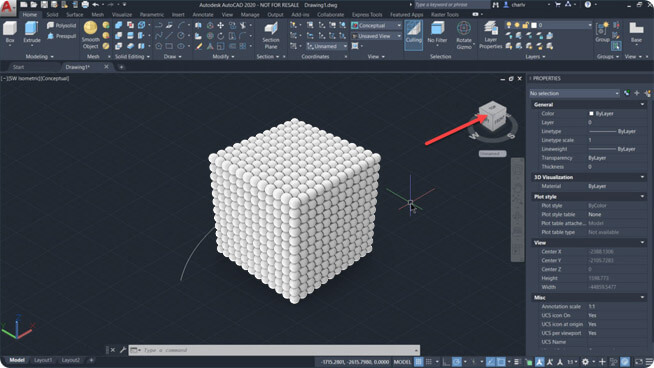
Task: Click the Unnamed UCS label under ViewCube
Action: tap(493, 154)
